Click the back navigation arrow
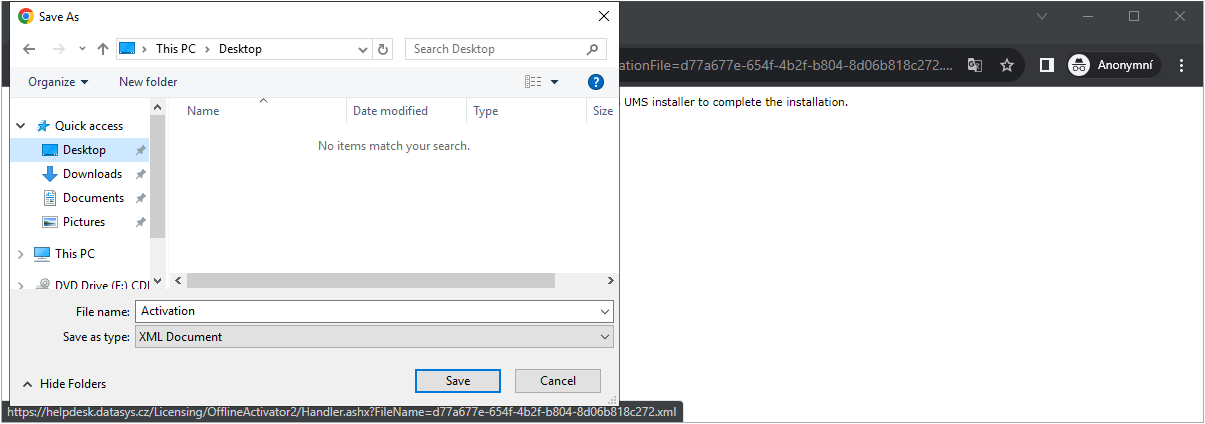1205x424 pixels. (29, 49)
